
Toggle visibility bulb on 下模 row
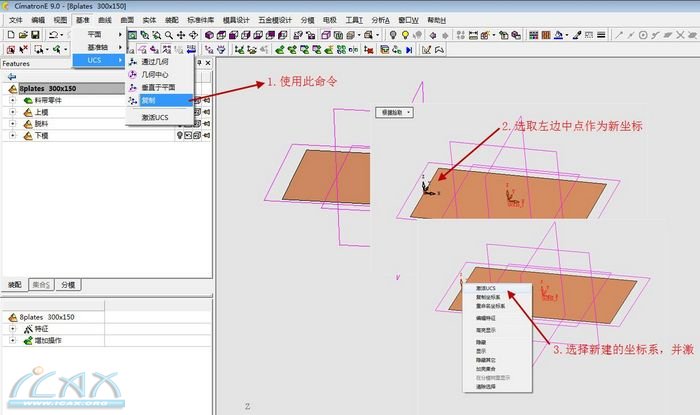(x=180, y=135)
